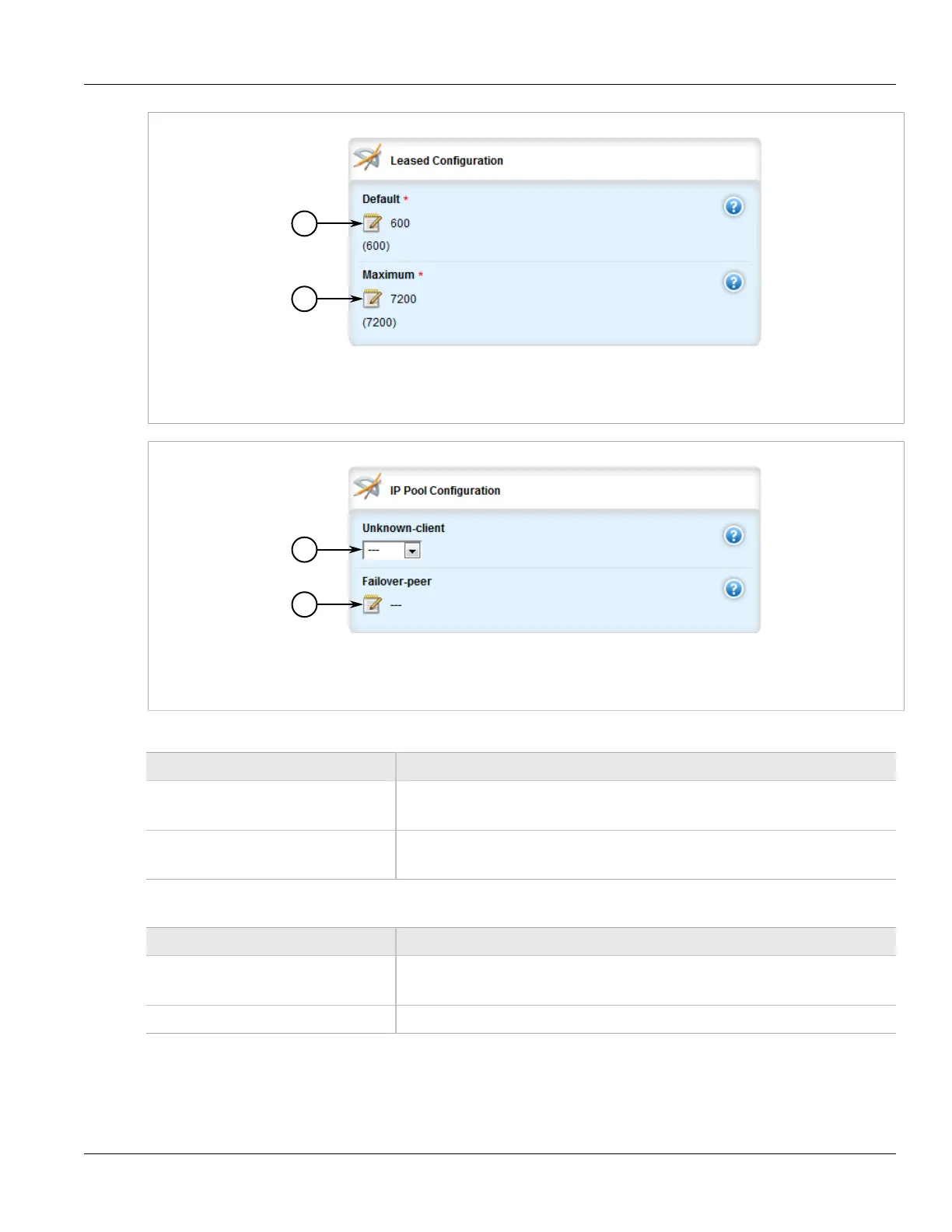Click the Leased Configuration panel header icon
This screenshot has height=1232, width=952.
[x=367, y=158]
